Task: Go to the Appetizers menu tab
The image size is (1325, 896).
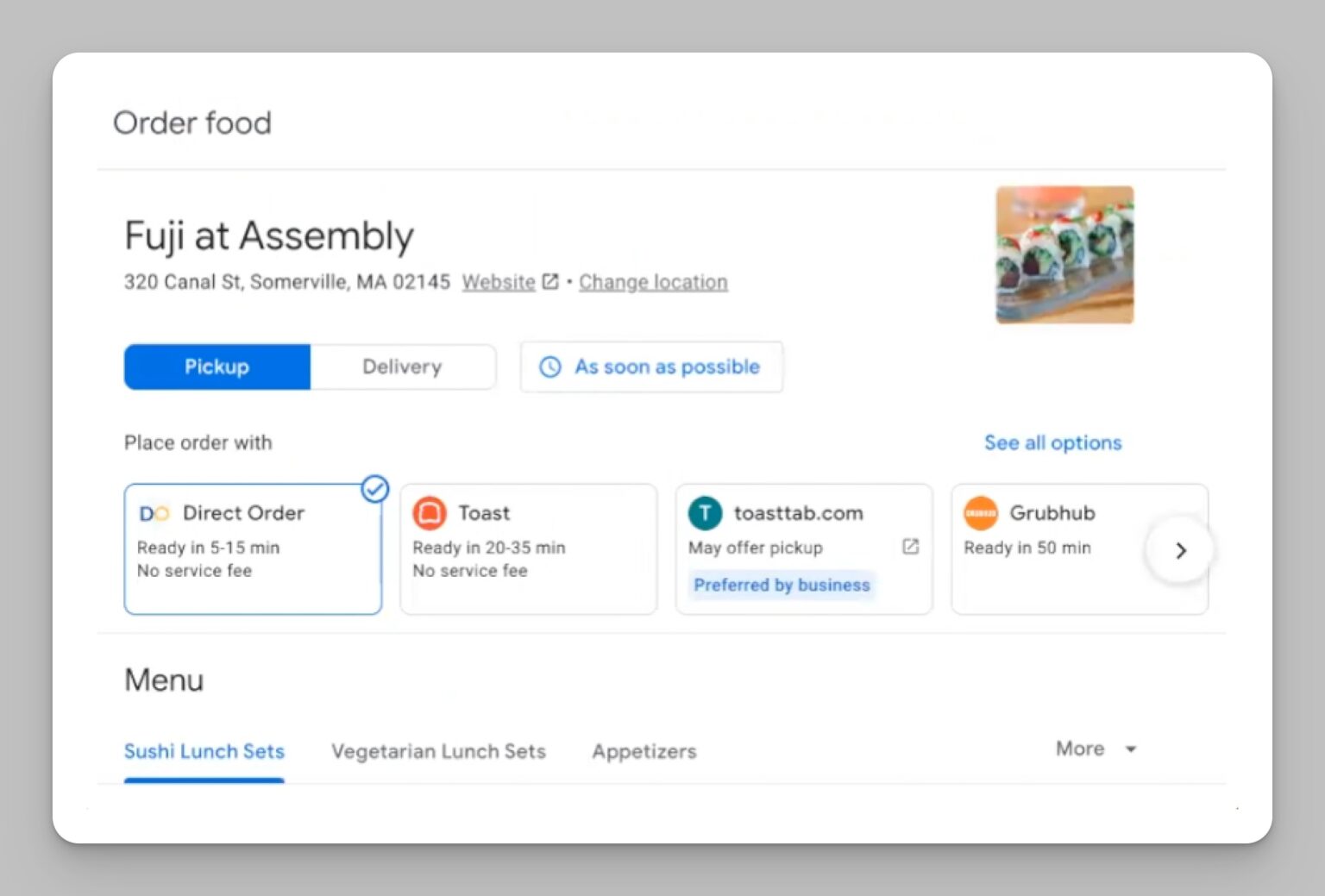Action: coord(644,751)
